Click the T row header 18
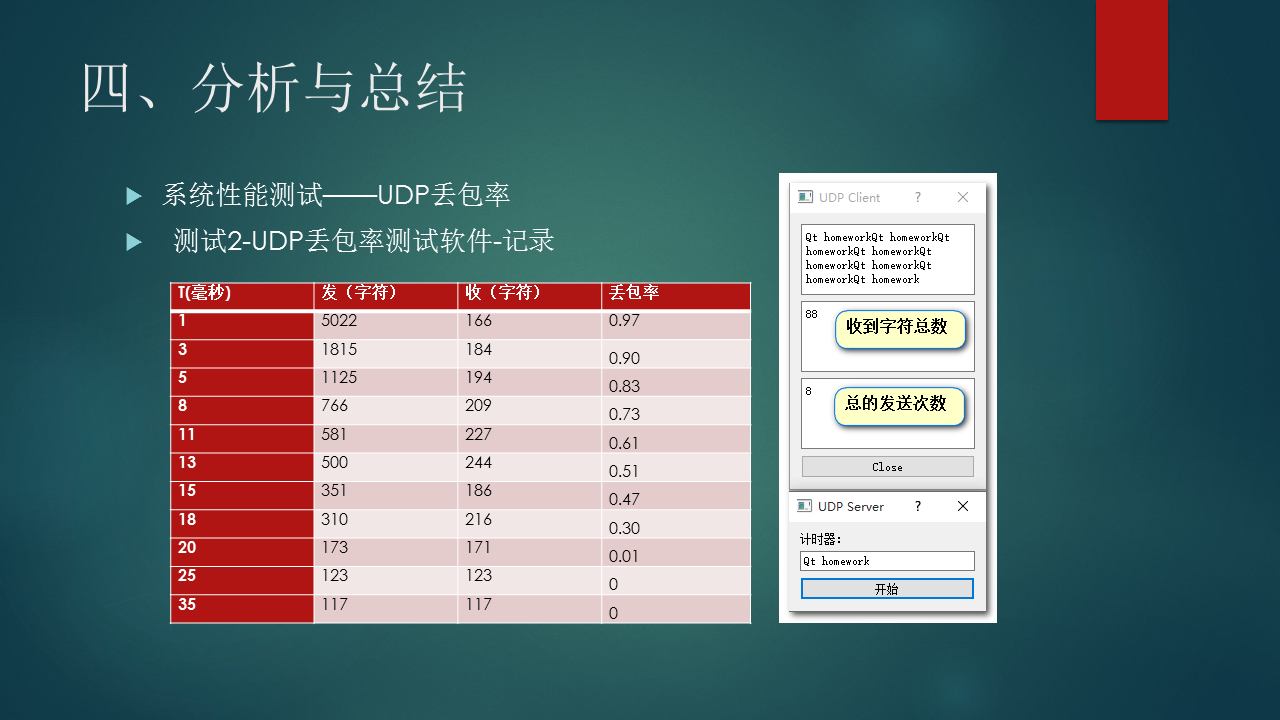 pyautogui.click(x=242, y=524)
